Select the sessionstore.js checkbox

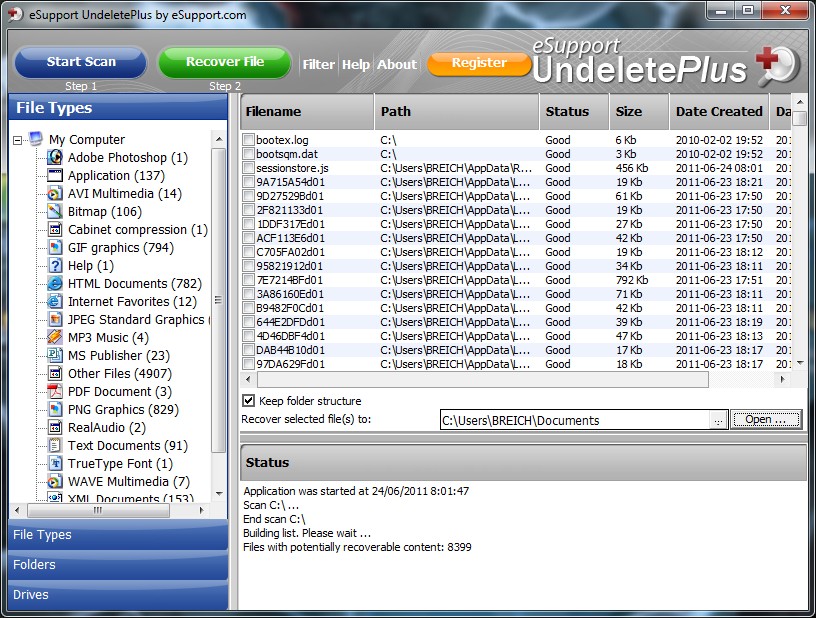[x=248, y=168]
